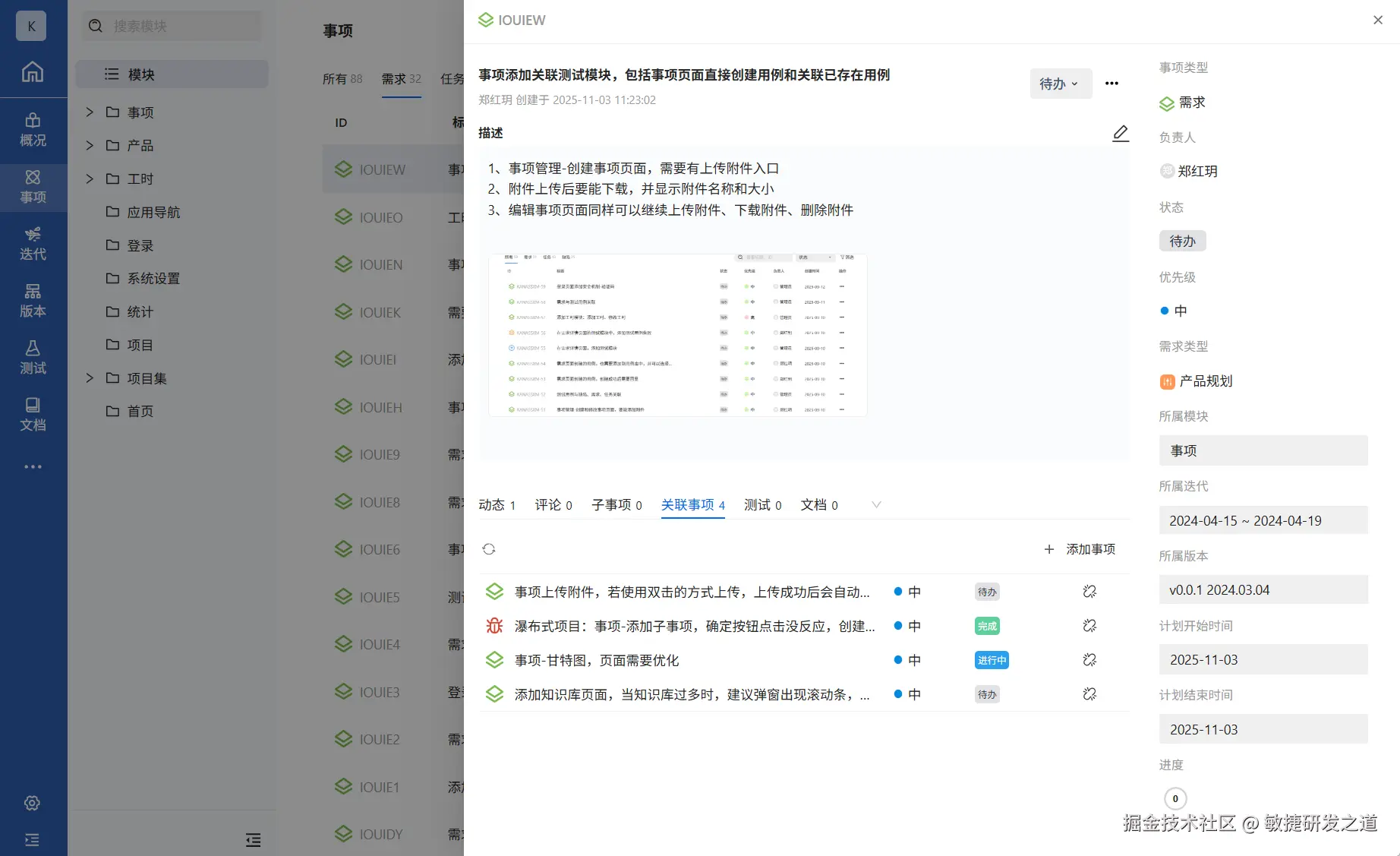Switch to the 测试 tab in detail panel
The width and height of the screenshot is (1400, 856).
(x=763, y=505)
